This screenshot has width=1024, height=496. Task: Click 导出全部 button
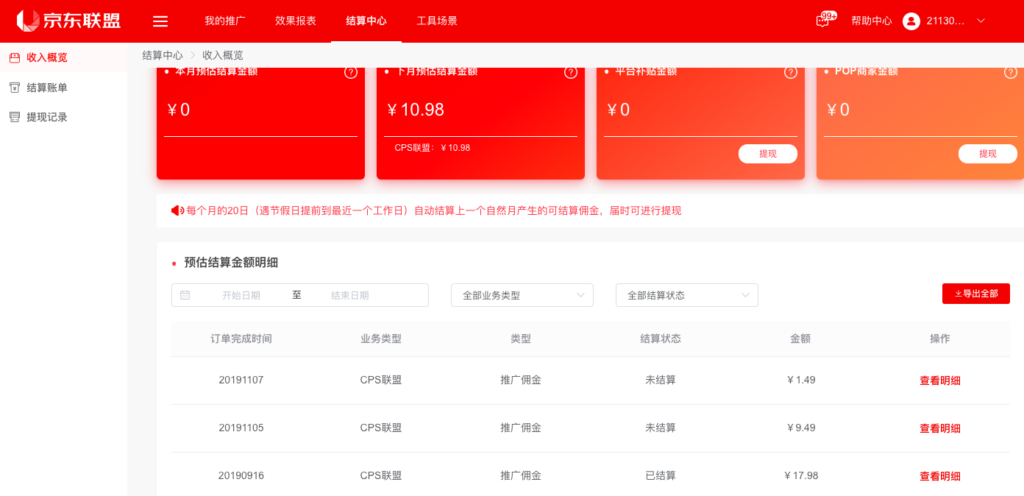point(976,294)
